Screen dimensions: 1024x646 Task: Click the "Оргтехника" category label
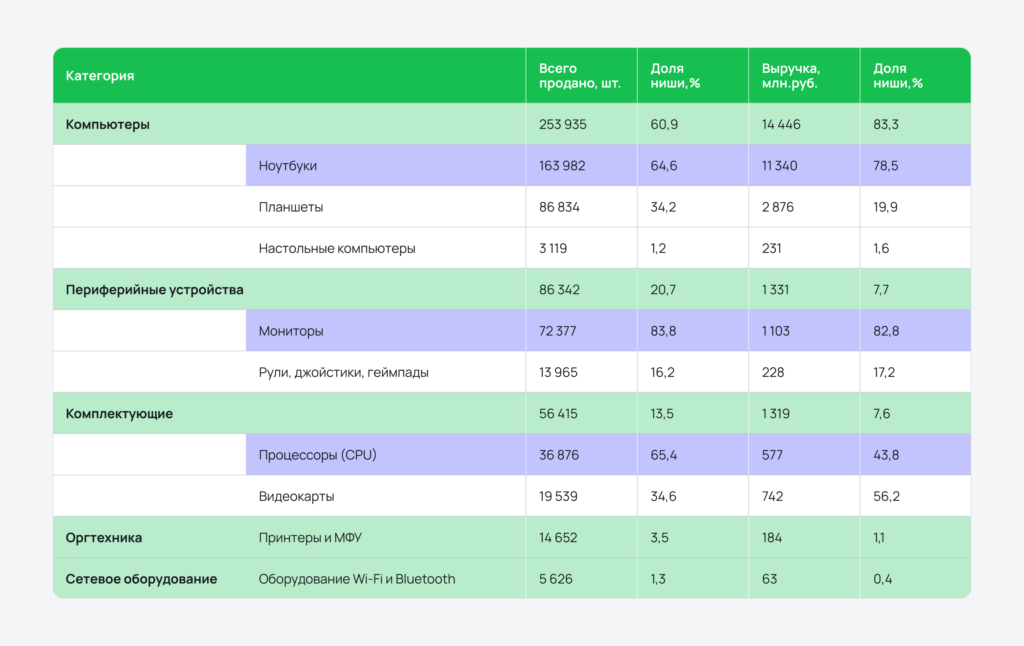click(104, 538)
